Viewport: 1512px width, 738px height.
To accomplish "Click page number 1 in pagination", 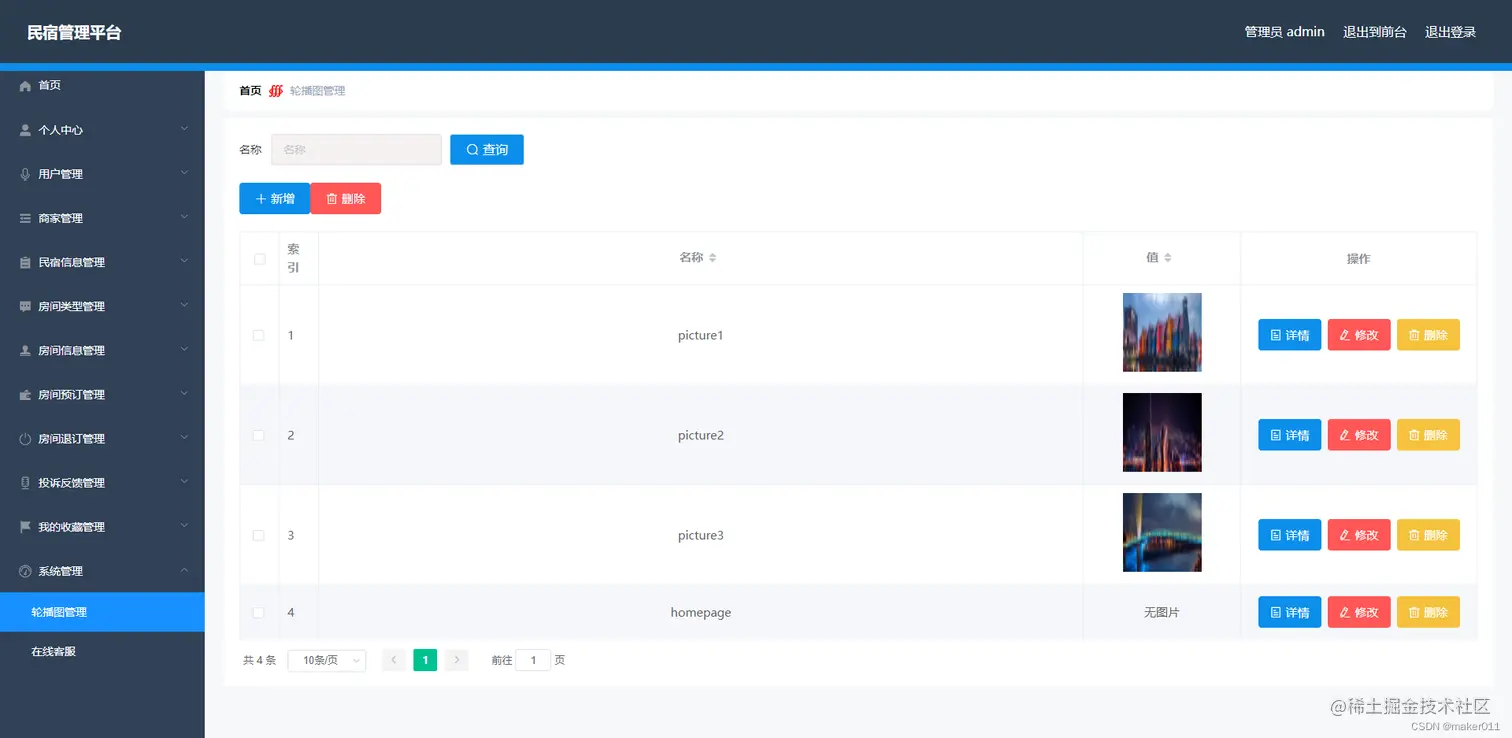I will tap(425, 660).
